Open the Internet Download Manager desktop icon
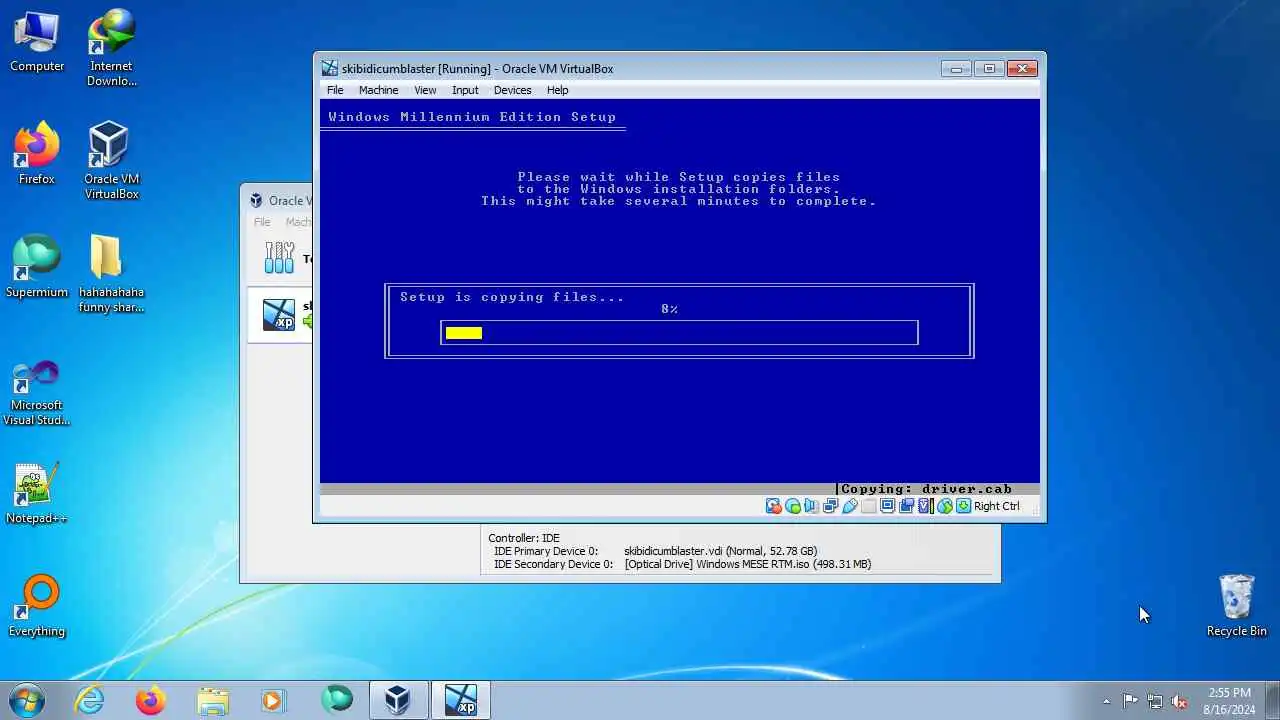This screenshot has height=720, width=1280. (111, 48)
